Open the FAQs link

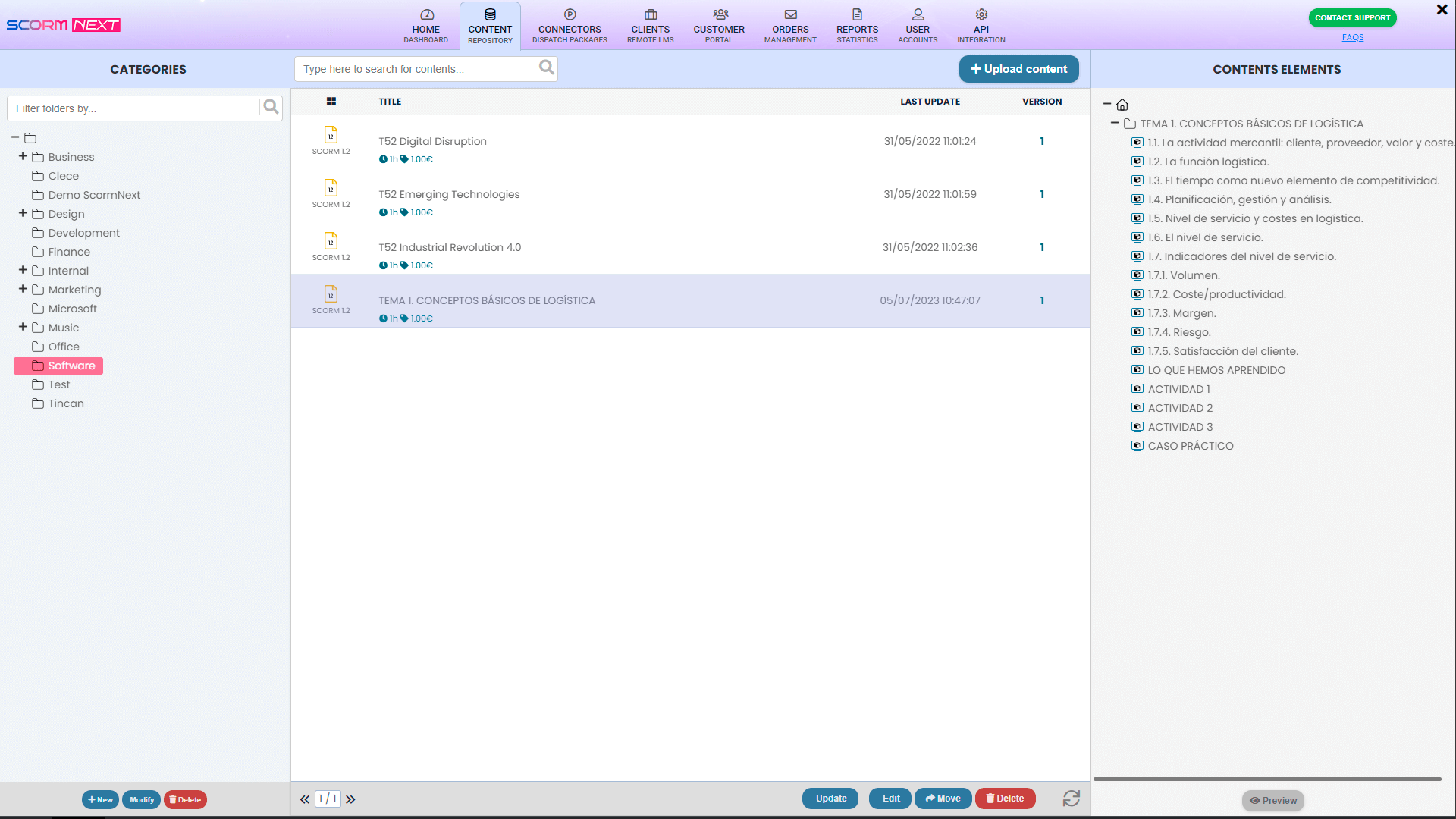point(1352,37)
